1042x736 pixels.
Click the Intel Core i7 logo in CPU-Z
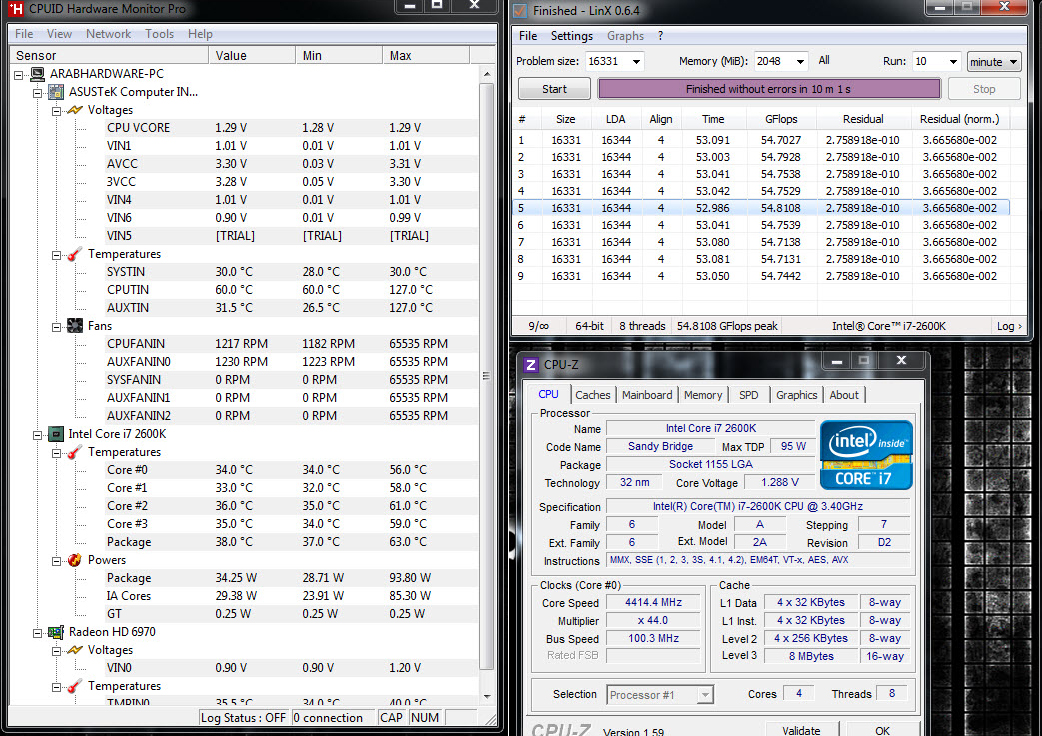tap(866, 455)
